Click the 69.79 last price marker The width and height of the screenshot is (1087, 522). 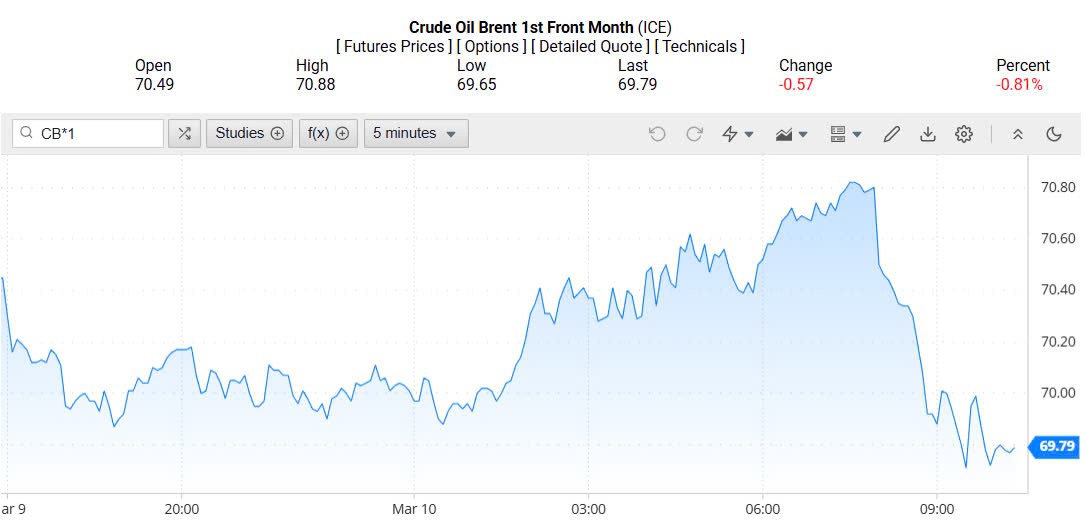(x=1056, y=446)
